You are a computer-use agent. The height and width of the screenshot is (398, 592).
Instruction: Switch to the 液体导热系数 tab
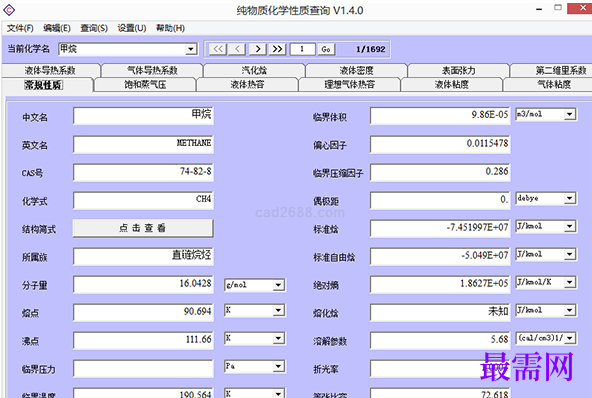(50, 71)
